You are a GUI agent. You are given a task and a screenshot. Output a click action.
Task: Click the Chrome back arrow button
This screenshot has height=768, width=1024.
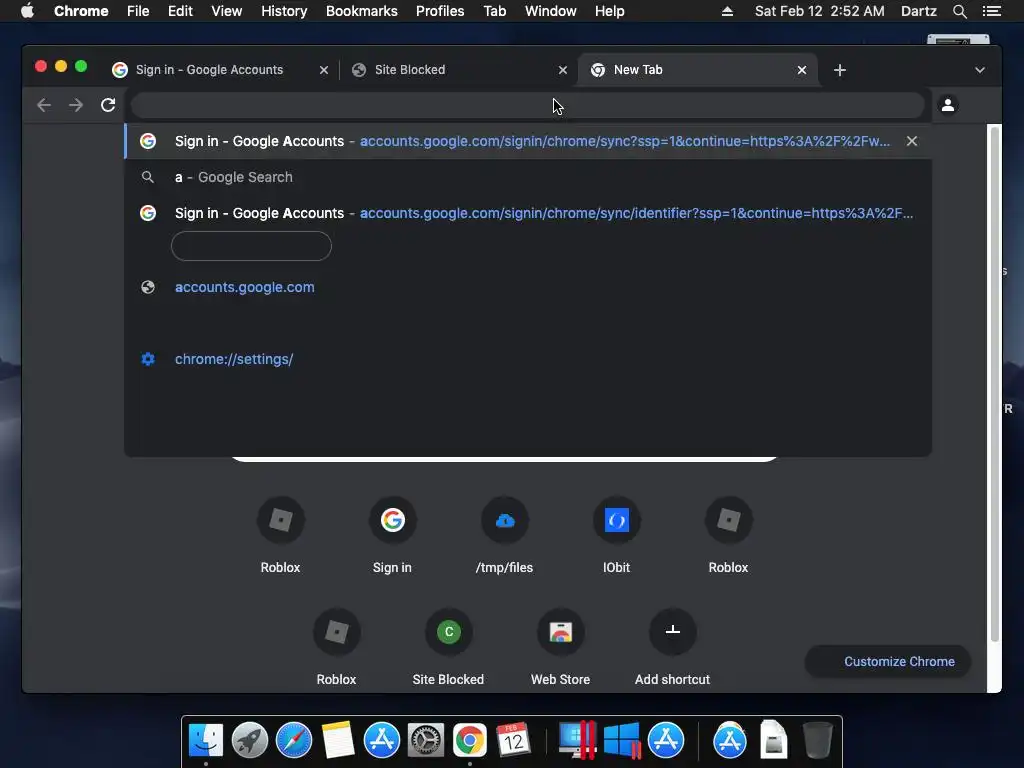point(44,105)
